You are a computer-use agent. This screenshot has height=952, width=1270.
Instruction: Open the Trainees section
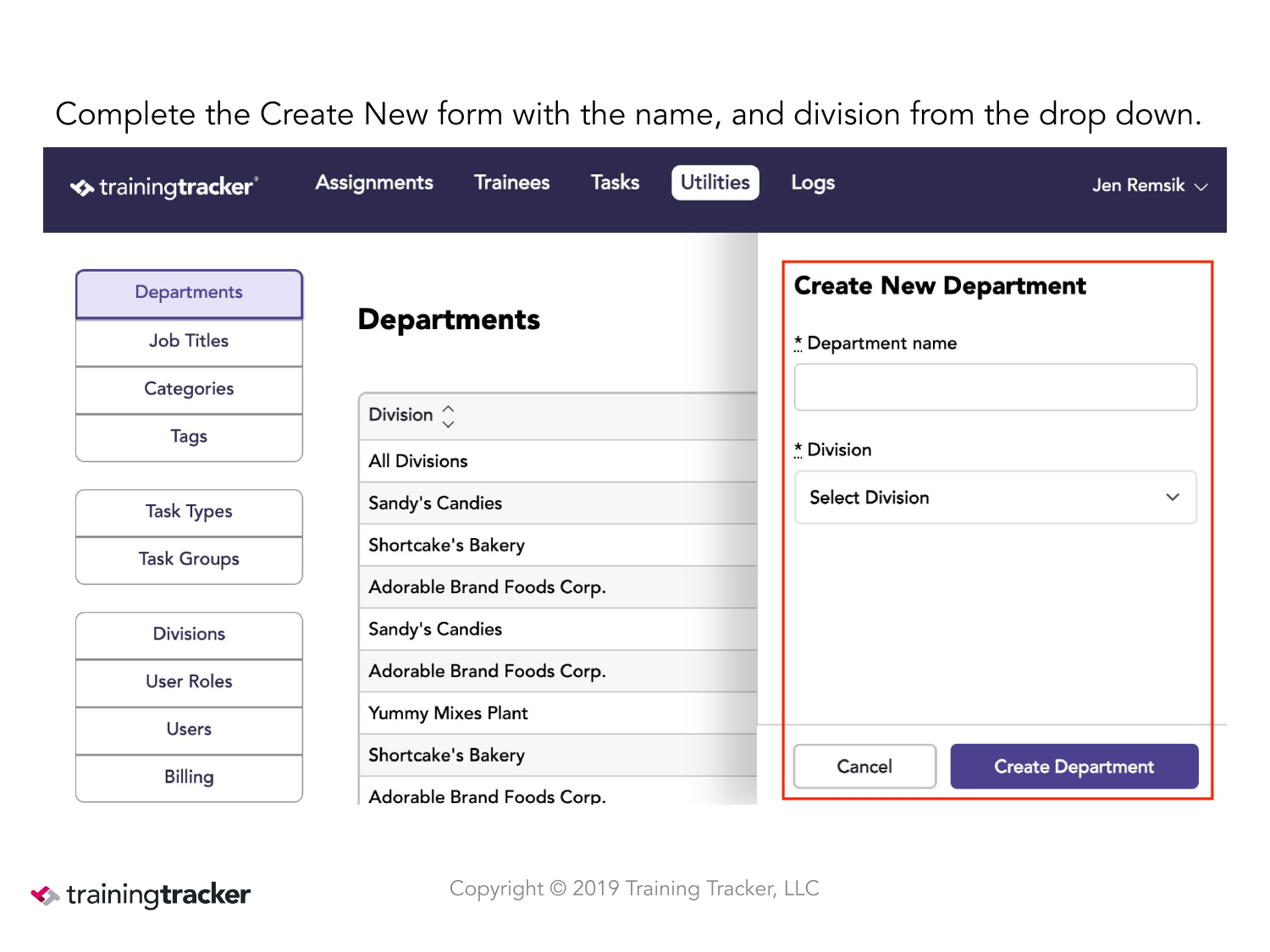pyautogui.click(x=512, y=183)
